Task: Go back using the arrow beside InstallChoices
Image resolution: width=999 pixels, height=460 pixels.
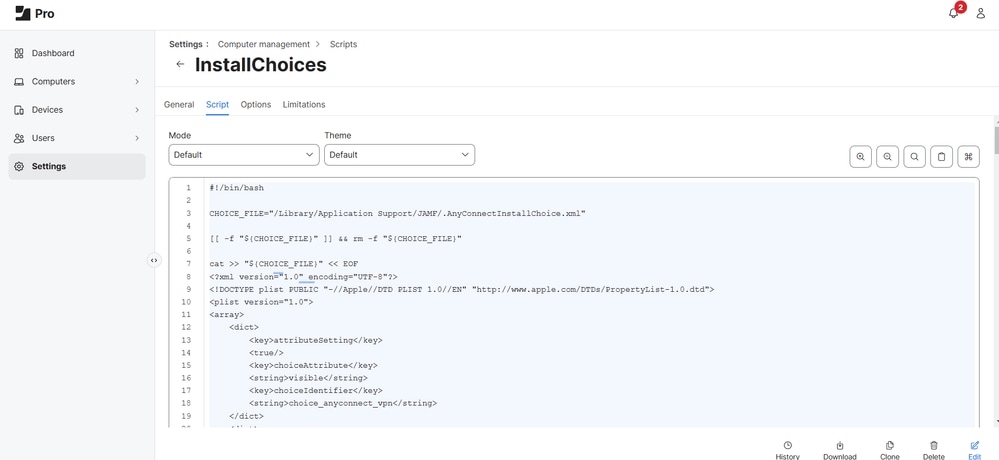Action: [x=180, y=65]
